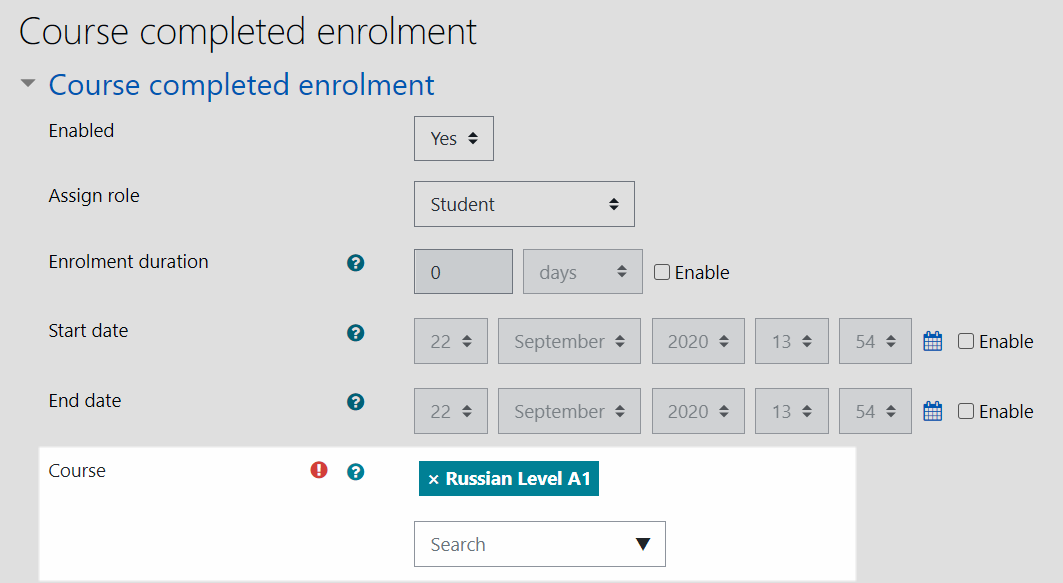Remove the Russian Level A1 course tag
Image resolution: width=1063 pixels, height=583 pixels.
click(432, 478)
